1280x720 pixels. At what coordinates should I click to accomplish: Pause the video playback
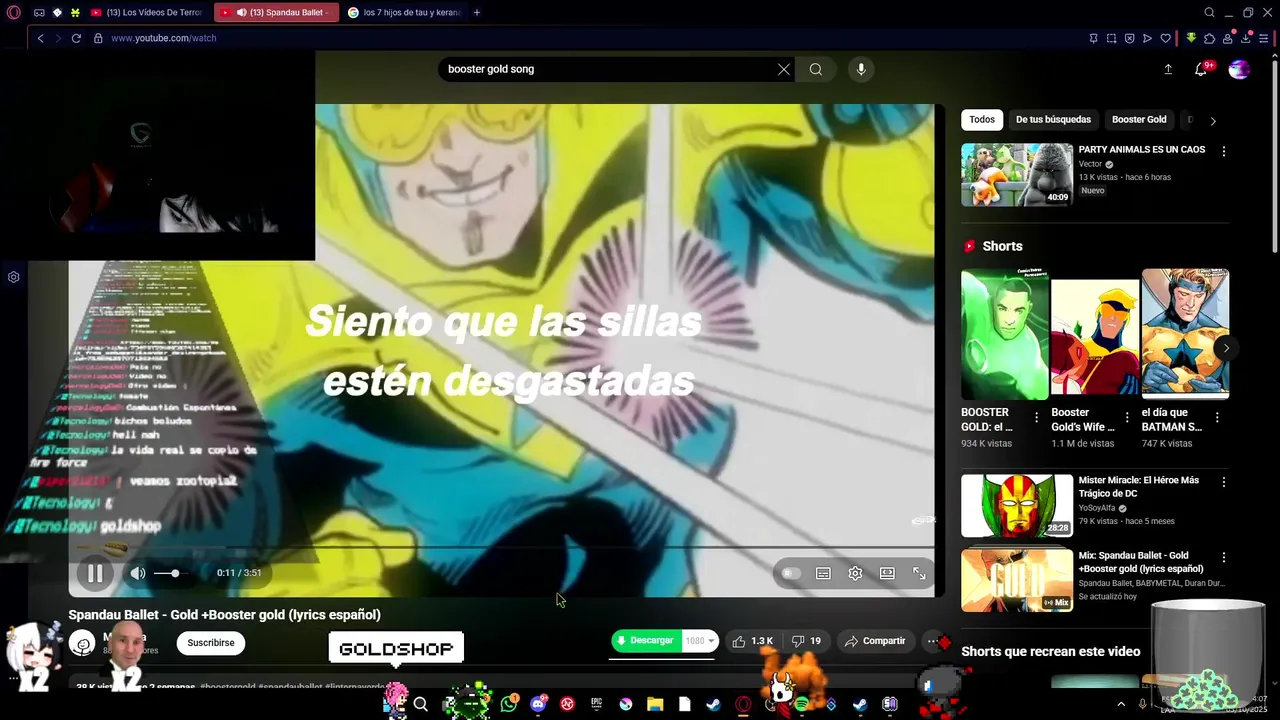[x=95, y=573]
